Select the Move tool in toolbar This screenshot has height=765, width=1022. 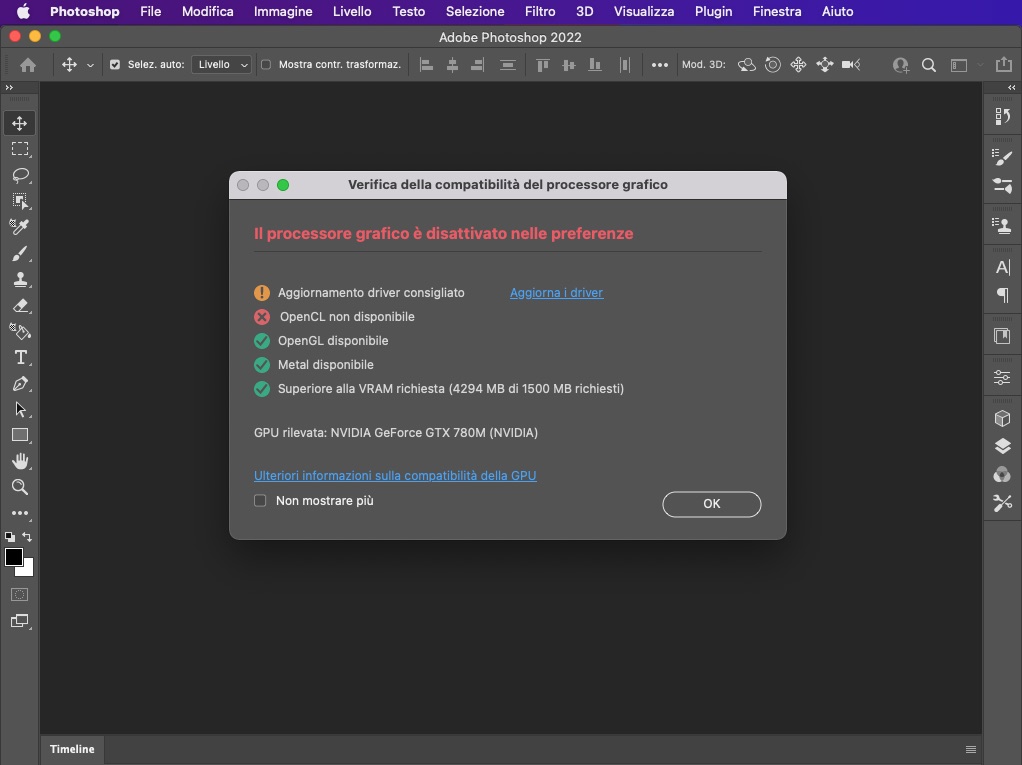coord(20,123)
